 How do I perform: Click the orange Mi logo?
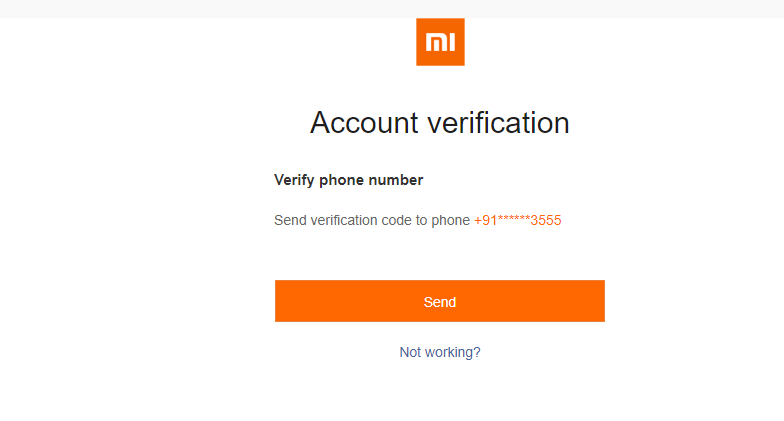point(440,42)
